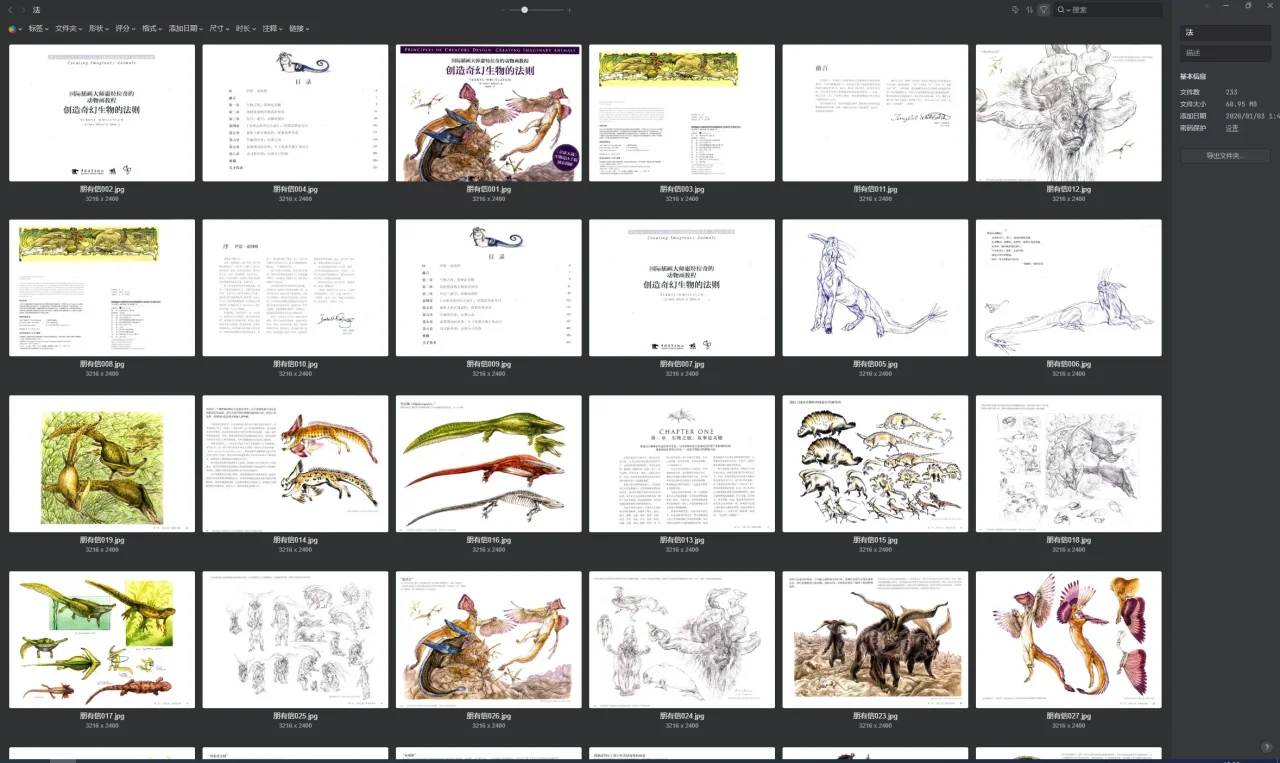This screenshot has width=1280, height=763.
Task: Expand the 链接 filter dropdown
Action: (x=300, y=29)
